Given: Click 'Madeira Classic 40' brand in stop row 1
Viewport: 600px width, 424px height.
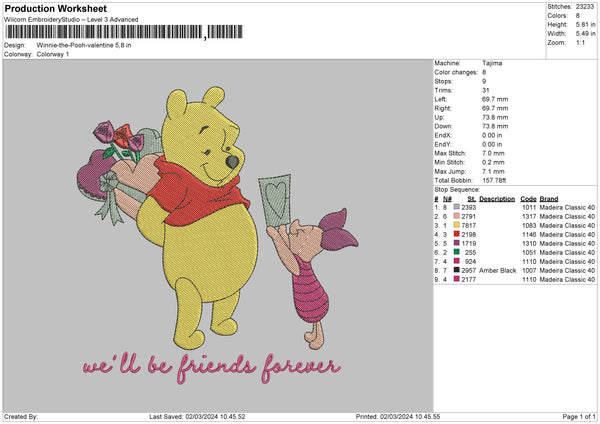Looking at the screenshot, I should click(567, 207).
